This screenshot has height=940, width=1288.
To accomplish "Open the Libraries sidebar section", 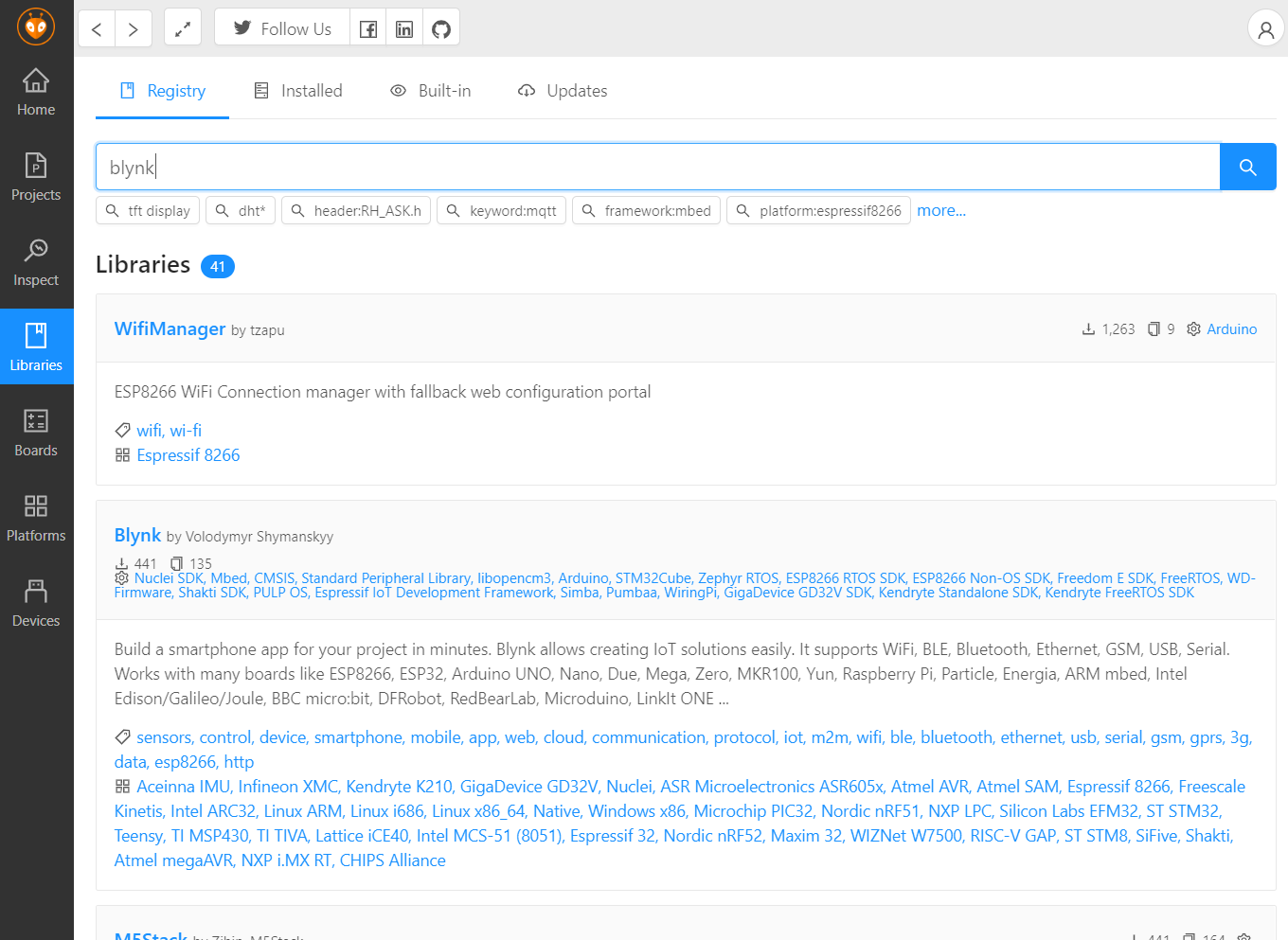I will click(36, 347).
